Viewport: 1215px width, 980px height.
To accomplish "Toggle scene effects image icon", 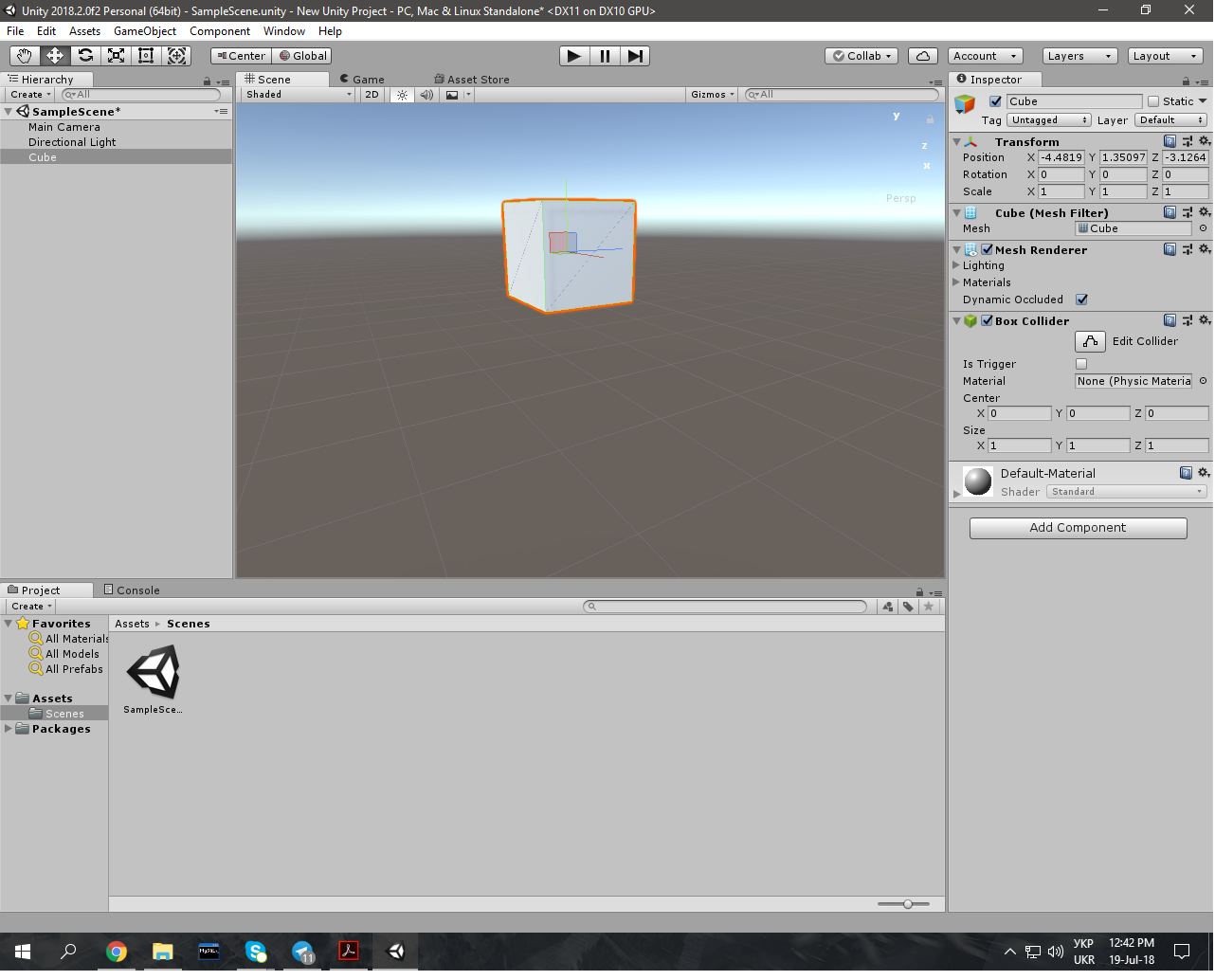I will [x=453, y=95].
